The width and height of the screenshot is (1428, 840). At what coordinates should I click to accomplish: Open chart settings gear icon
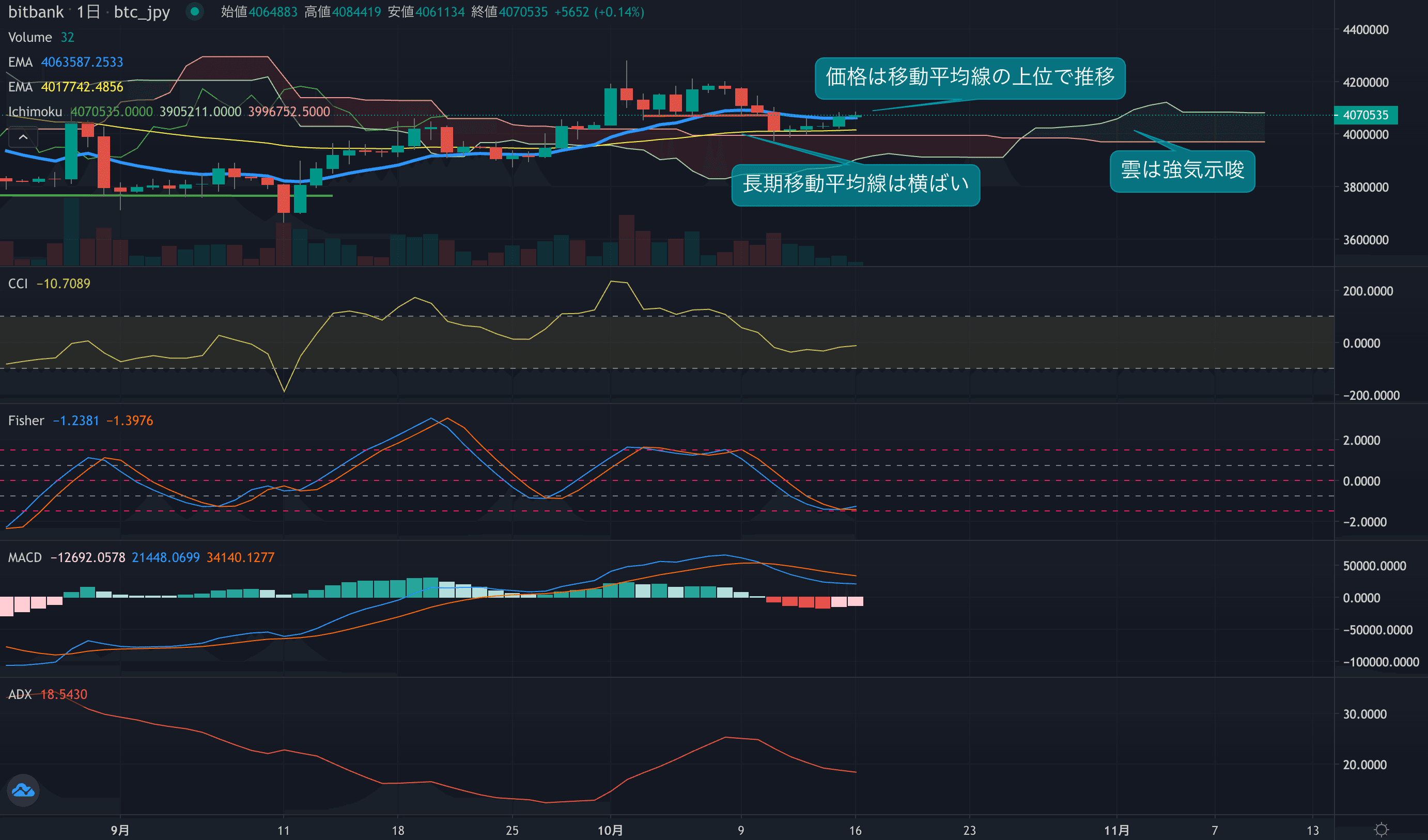pos(1382,830)
